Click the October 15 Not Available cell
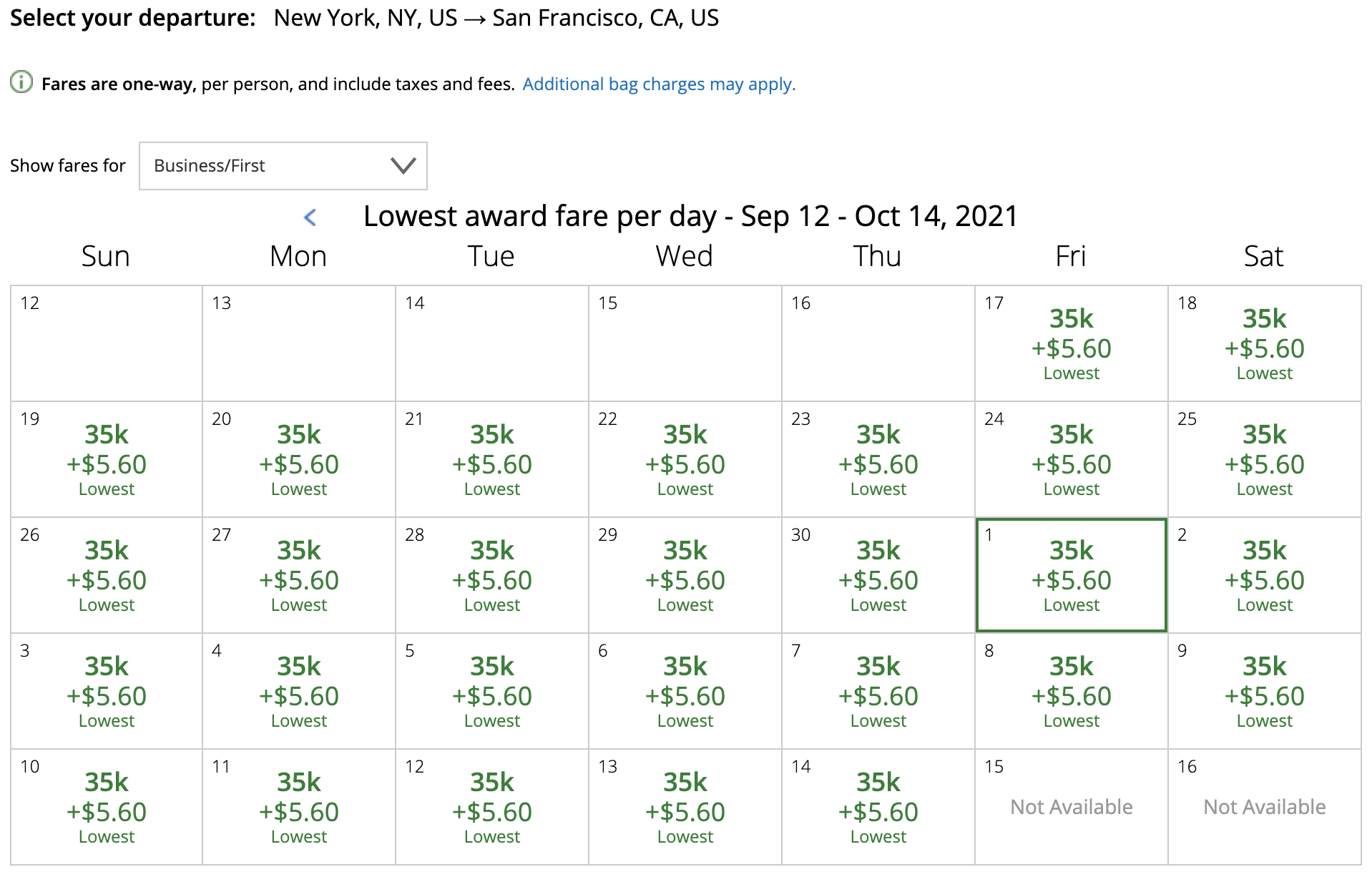 point(1071,807)
